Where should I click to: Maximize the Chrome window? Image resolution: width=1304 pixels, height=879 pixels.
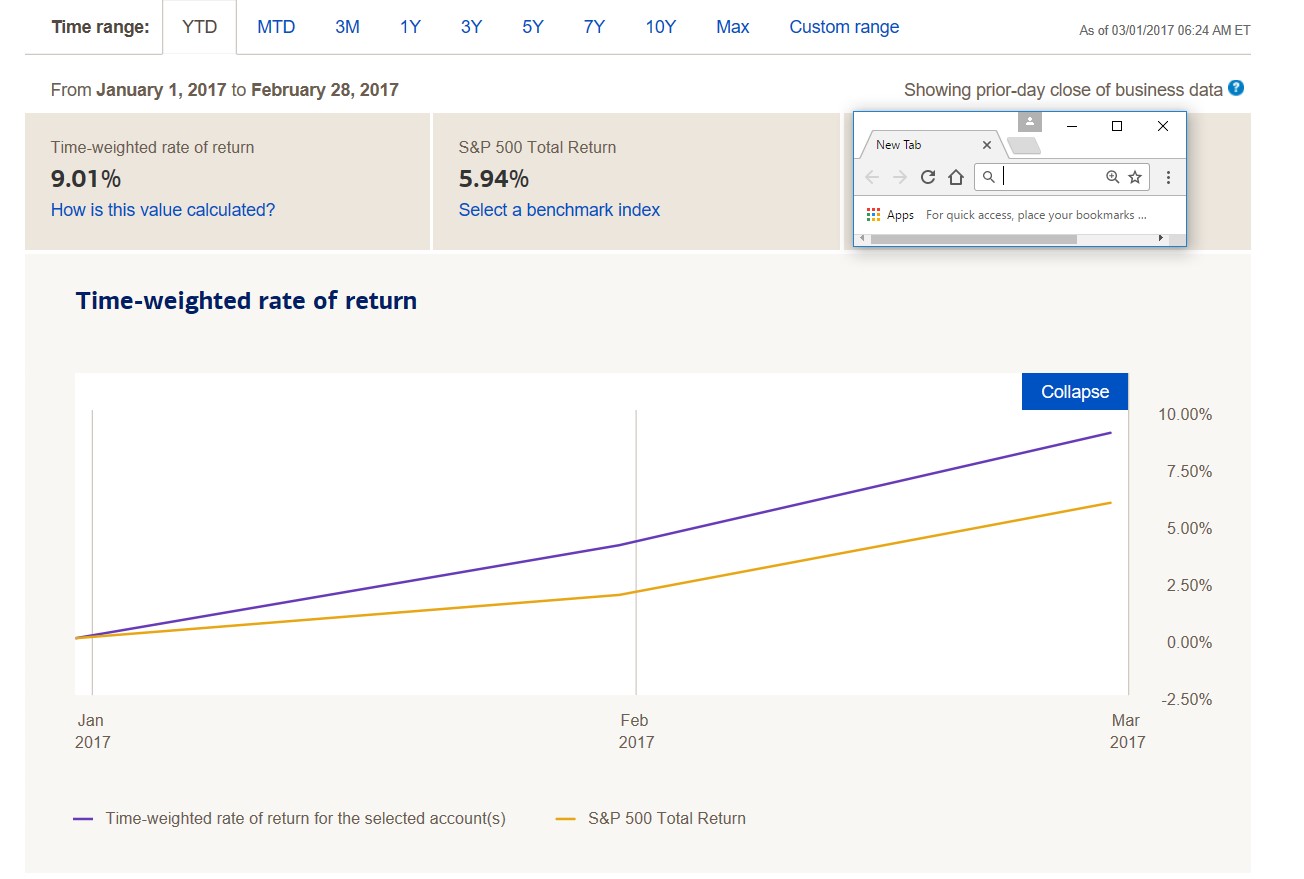[1117, 126]
